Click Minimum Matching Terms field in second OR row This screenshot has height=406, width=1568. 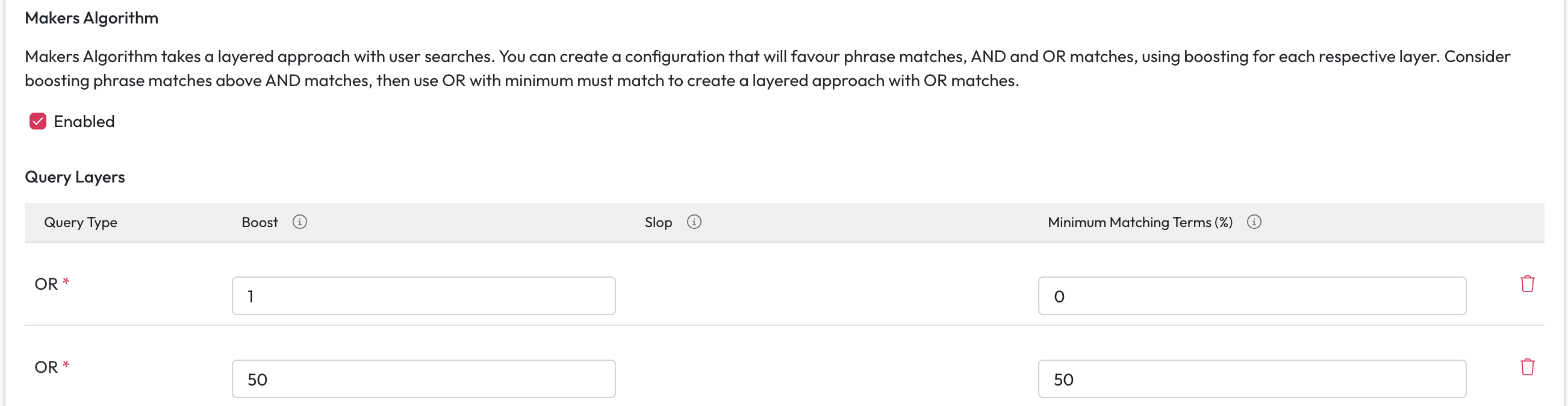(x=1251, y=379)
